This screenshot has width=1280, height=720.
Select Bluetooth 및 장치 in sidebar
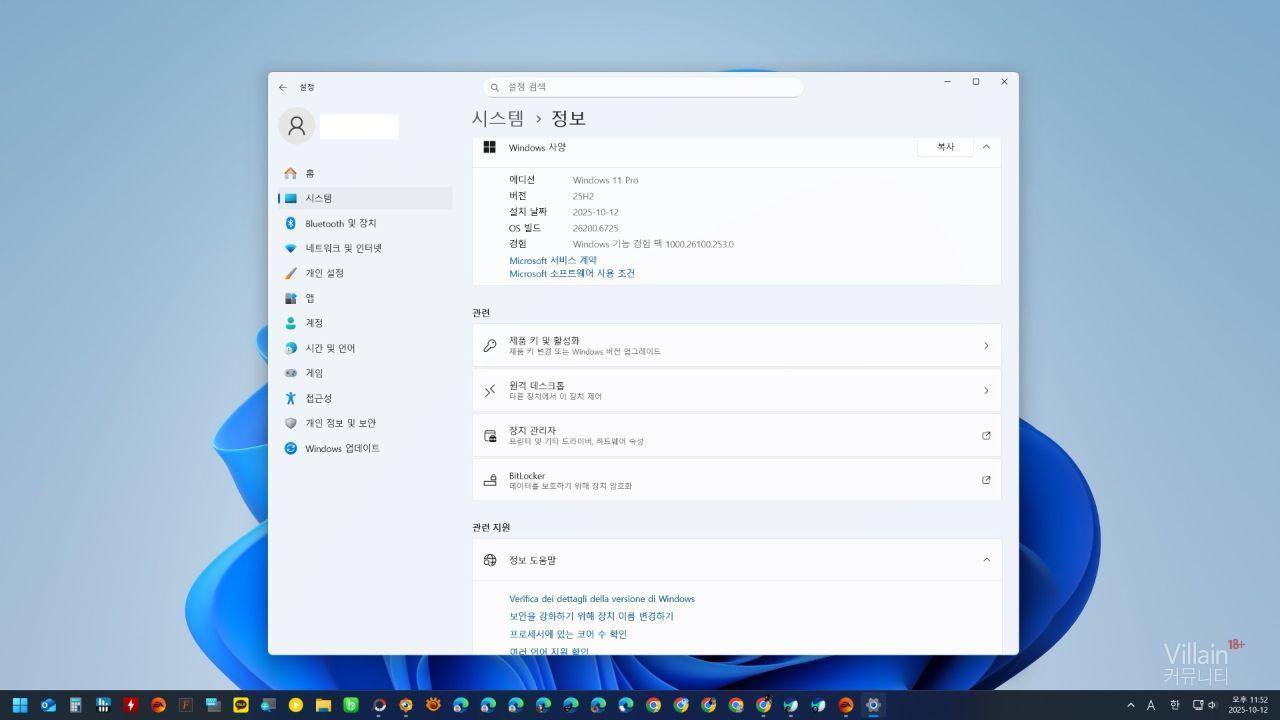[x=340, y=223]
